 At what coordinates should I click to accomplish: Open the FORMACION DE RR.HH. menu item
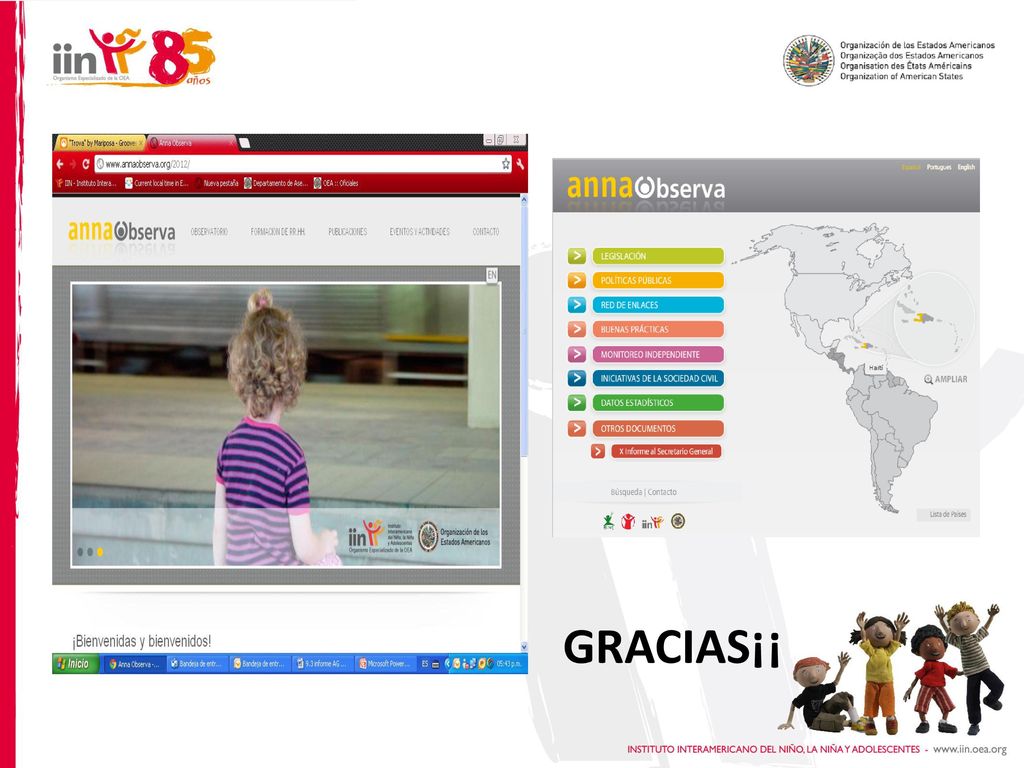[278, 232]
